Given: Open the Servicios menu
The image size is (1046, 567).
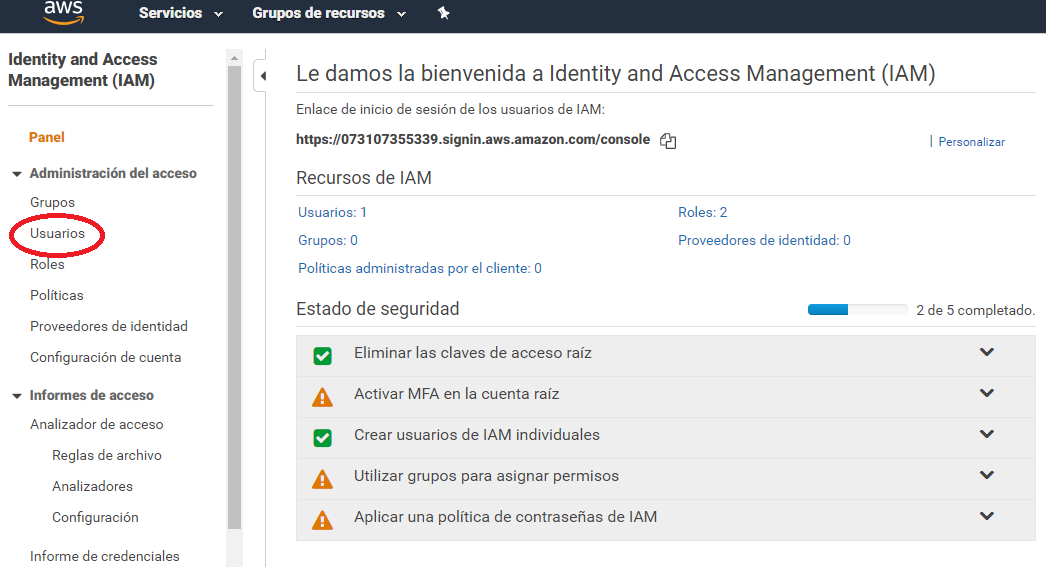Looking at the screenshot, I should [180, 13].
